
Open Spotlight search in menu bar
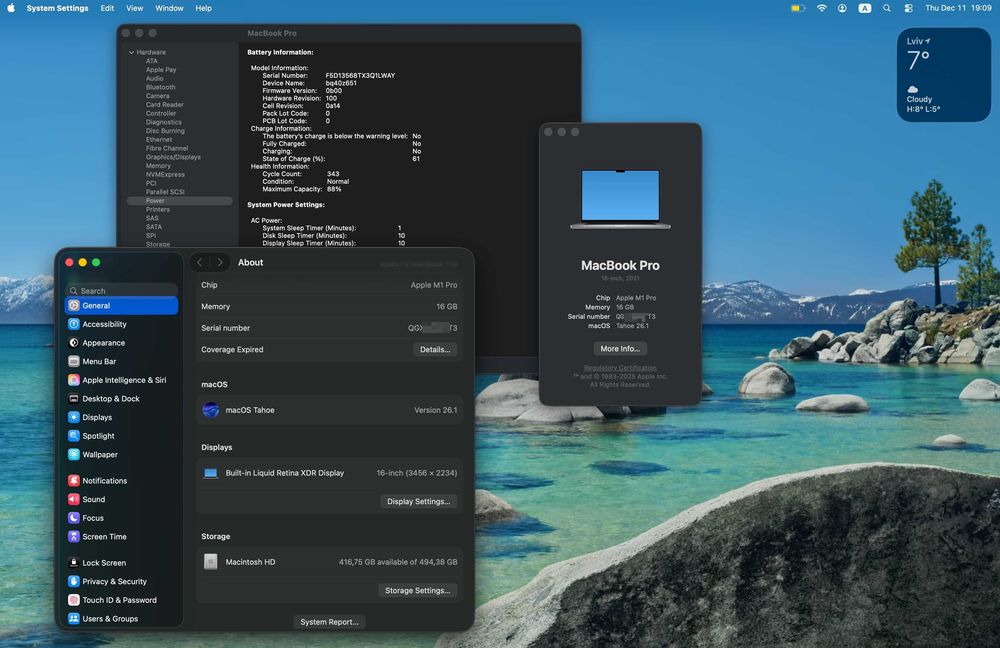886,8
